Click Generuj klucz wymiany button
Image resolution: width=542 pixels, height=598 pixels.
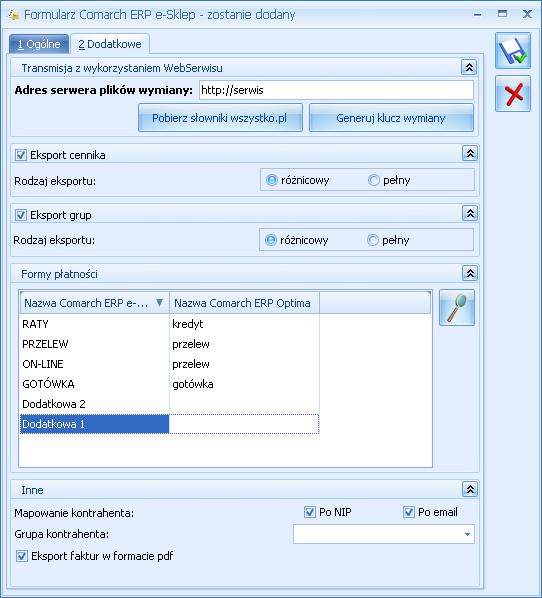coord(391,118)
